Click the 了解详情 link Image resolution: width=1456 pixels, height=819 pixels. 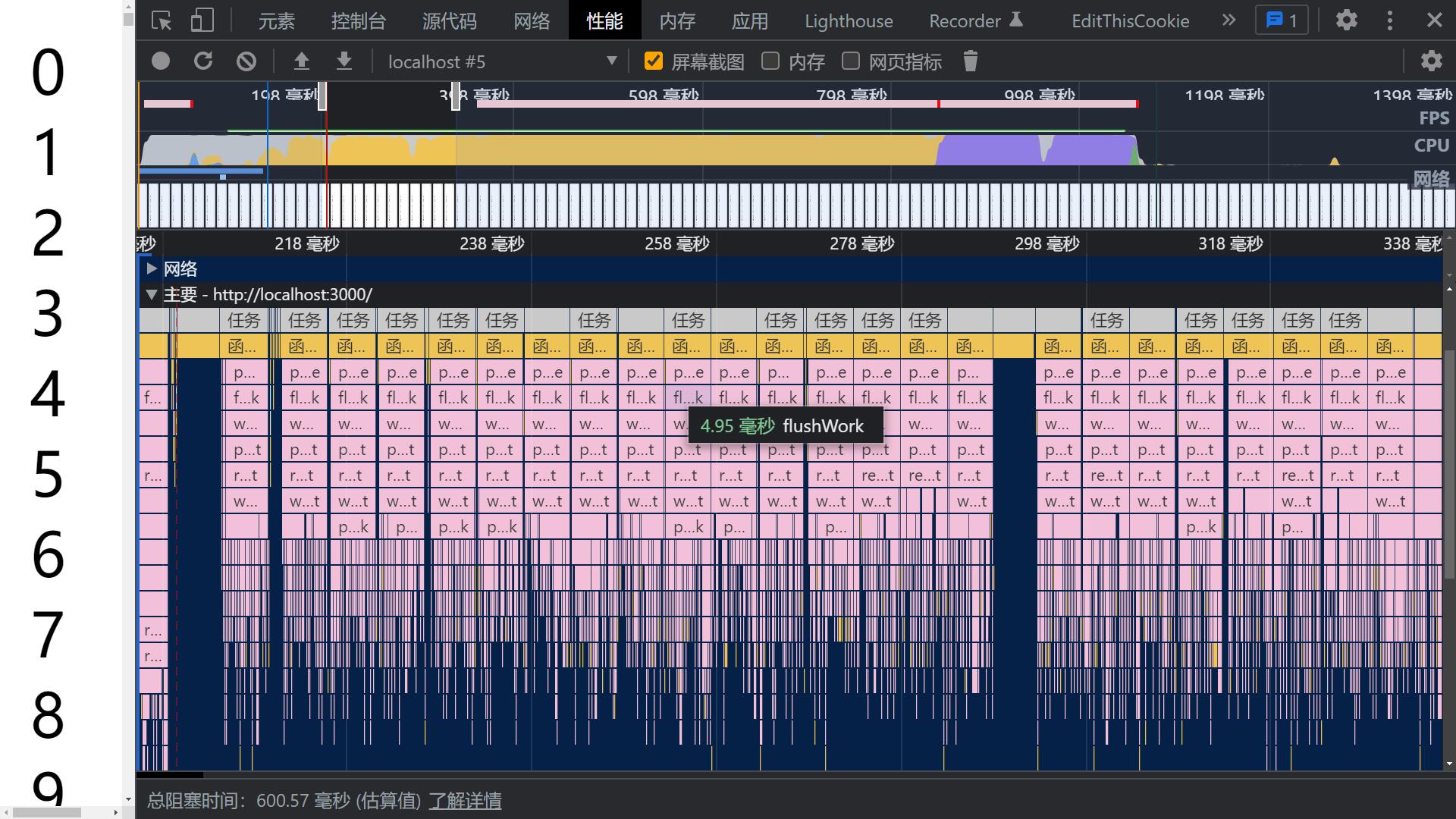(x=465, y=801)
